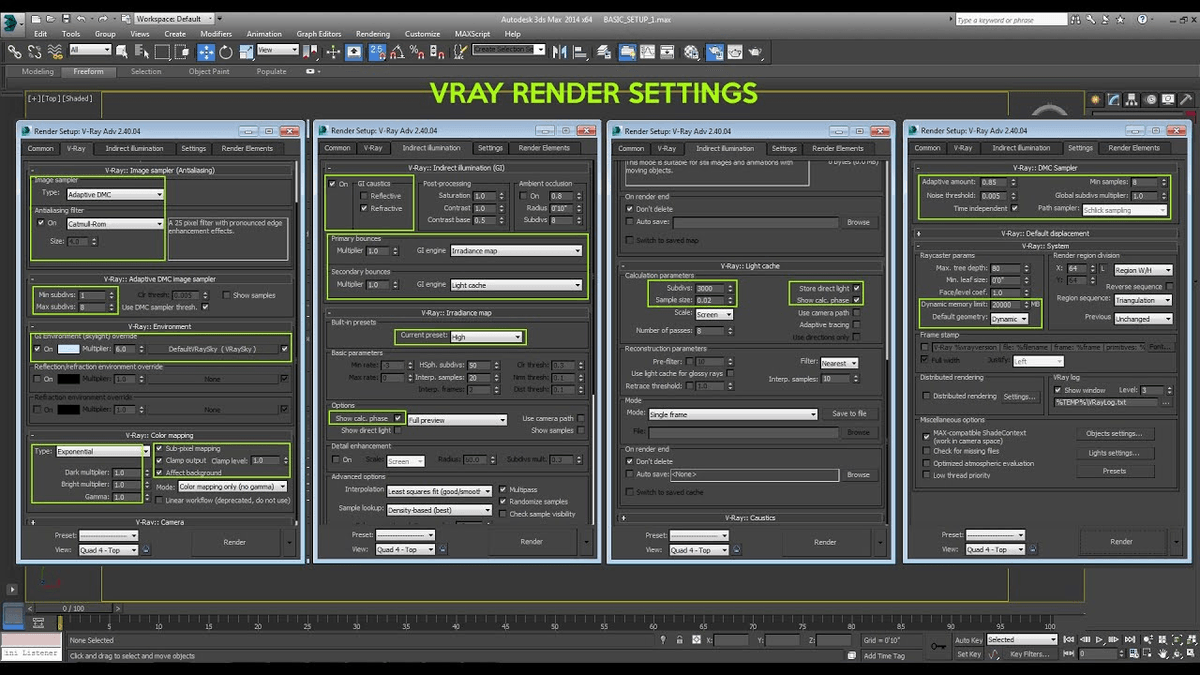1200x675 pixels.
Task: Toggle the Sub-pixel mapping checkbox
Action: pos(159,449)
